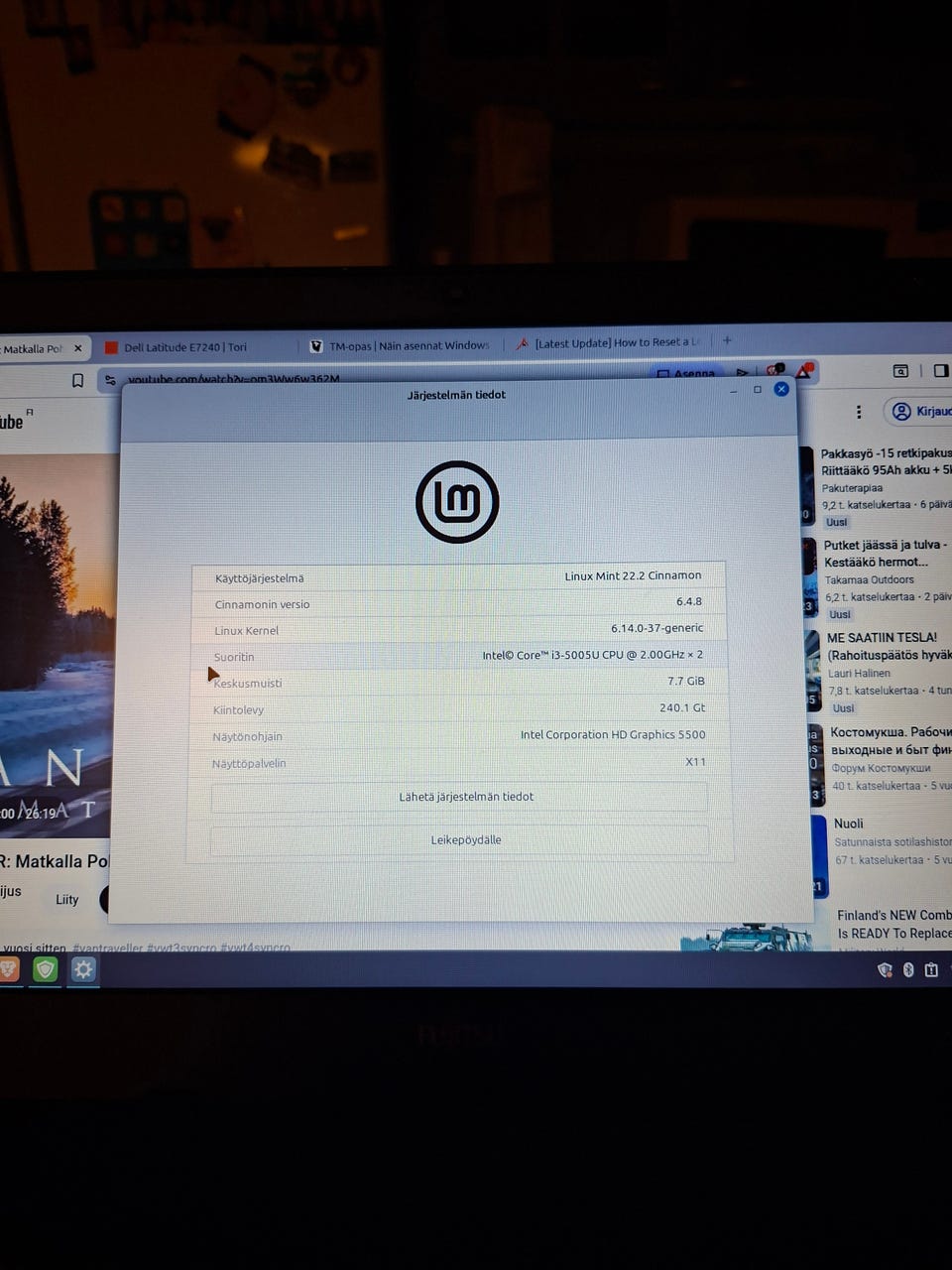The height and width of the screenshot is (1270, 952).
Task: Open Finland's NEW Combat video suggestion
Action: tap(894, 924)
